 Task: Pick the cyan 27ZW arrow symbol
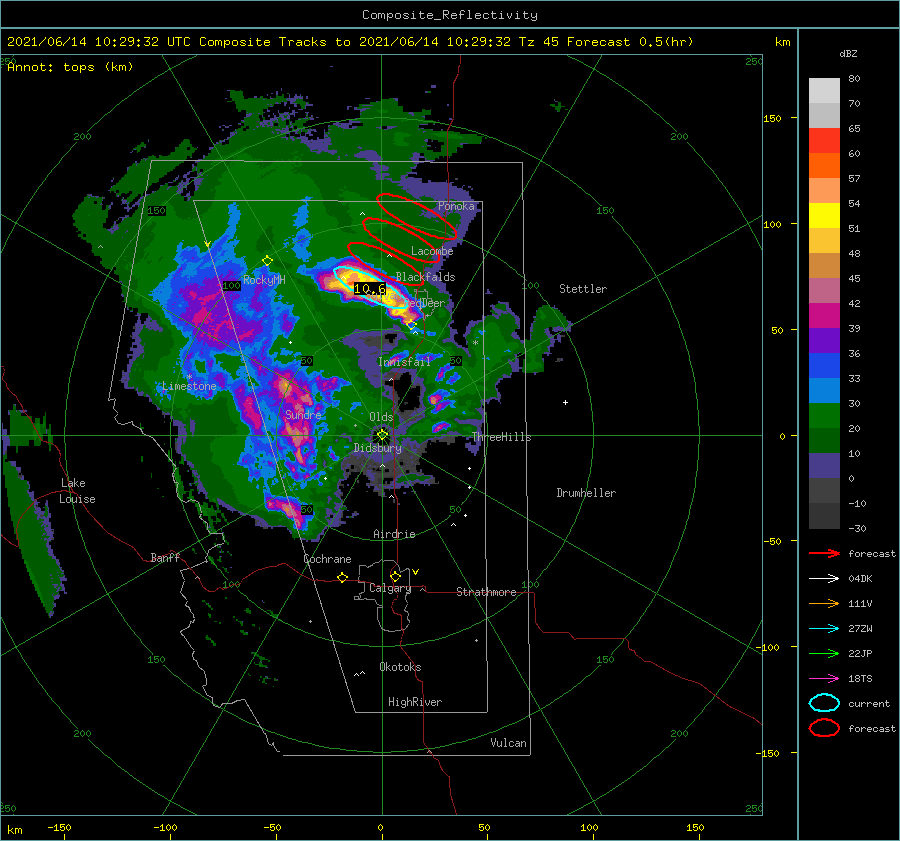824,629
